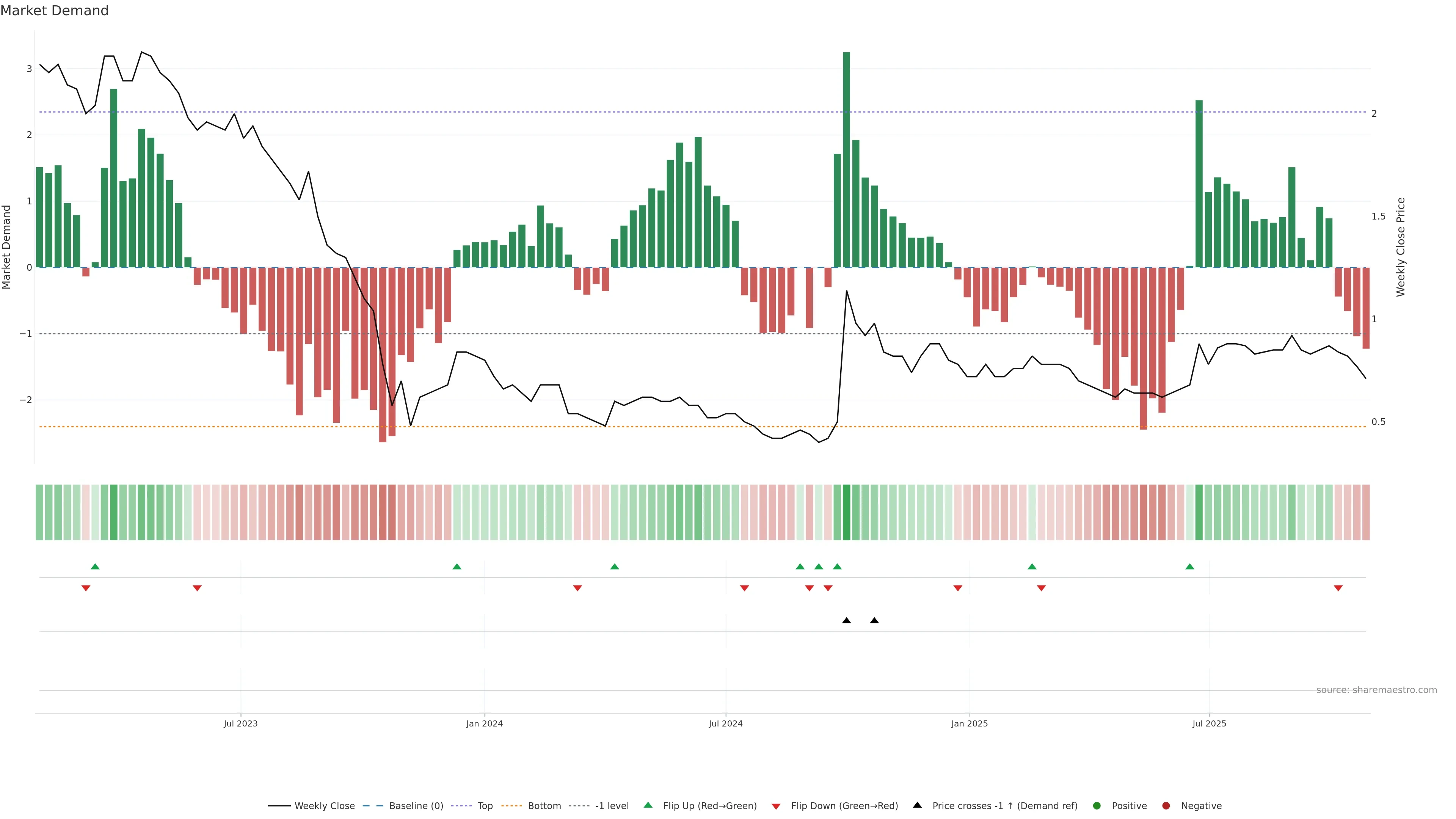The image size is (1456, 819).
Task: Click the Negative red dot legend icon
Action: pyautogui.click(x=1166, y=806)
